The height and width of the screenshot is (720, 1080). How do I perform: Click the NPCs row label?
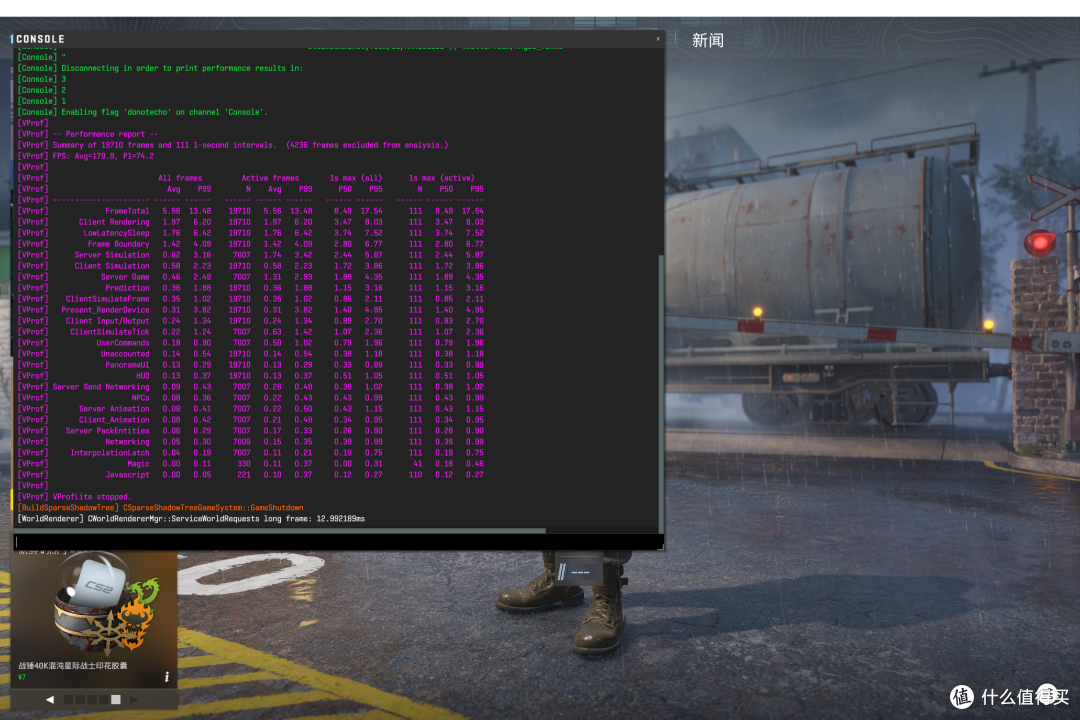pyautogui.click(x=141, y=399)
